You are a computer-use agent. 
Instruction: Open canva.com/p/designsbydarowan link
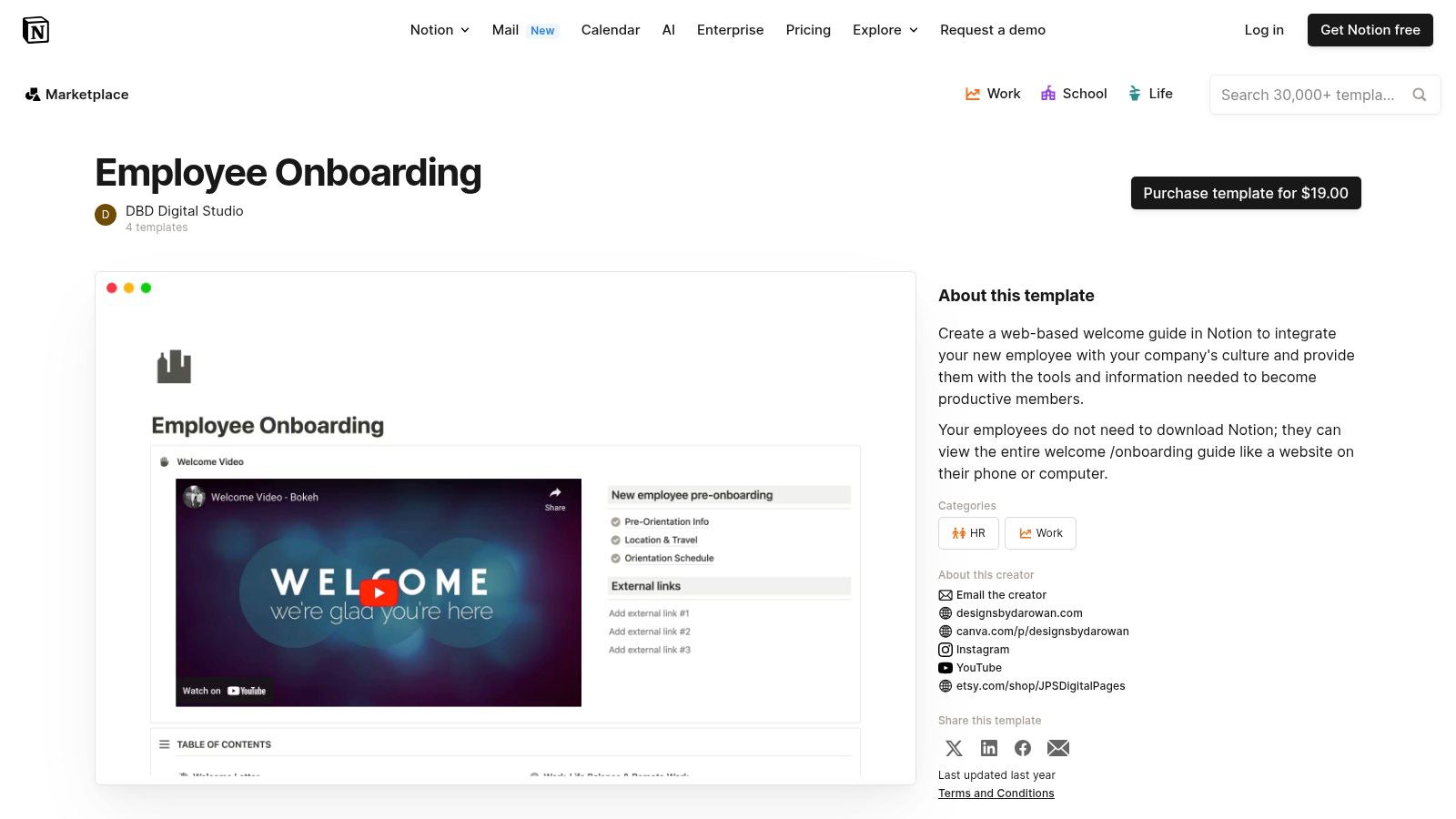(x=1043, y=632)
